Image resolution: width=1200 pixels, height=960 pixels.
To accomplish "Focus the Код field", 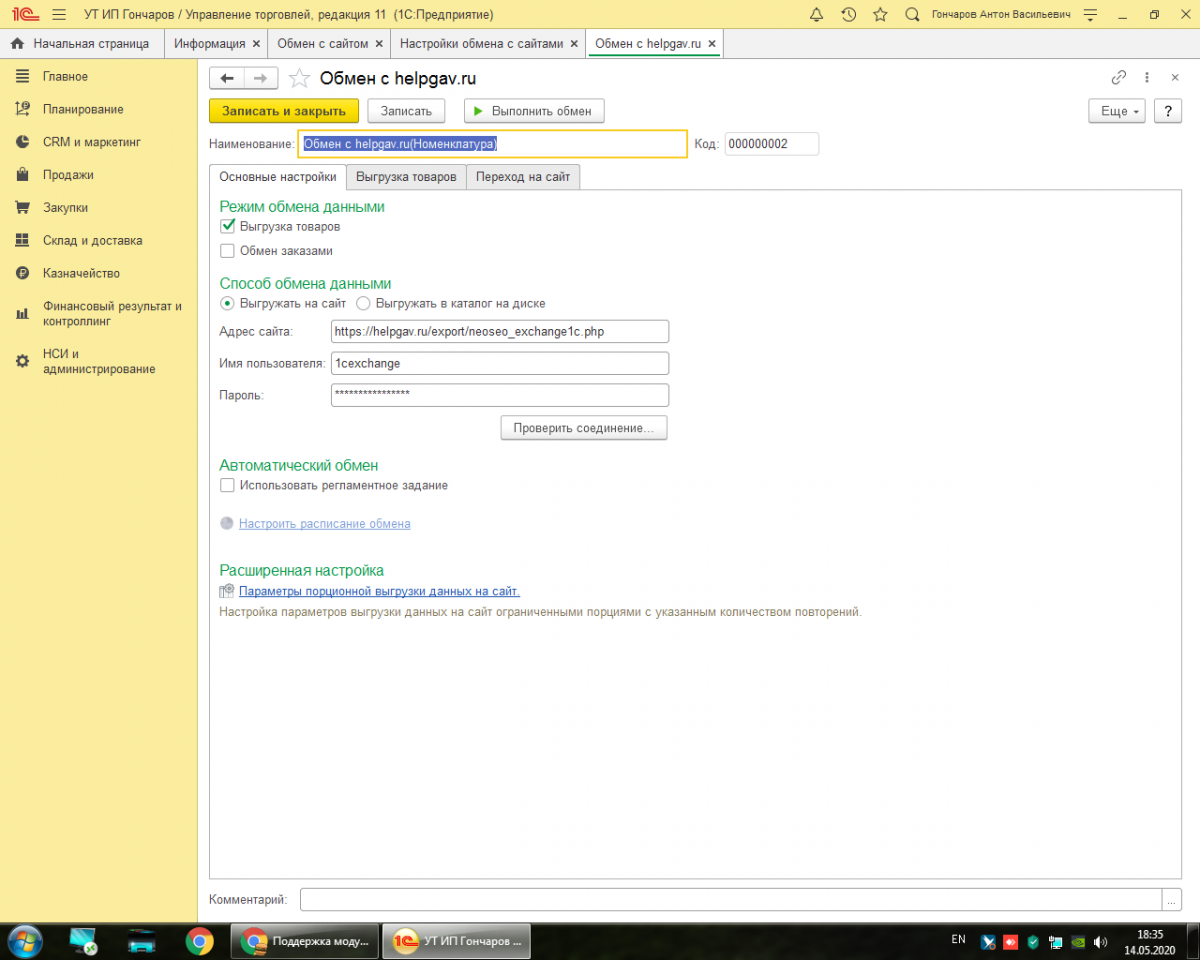I will point(771,144).
